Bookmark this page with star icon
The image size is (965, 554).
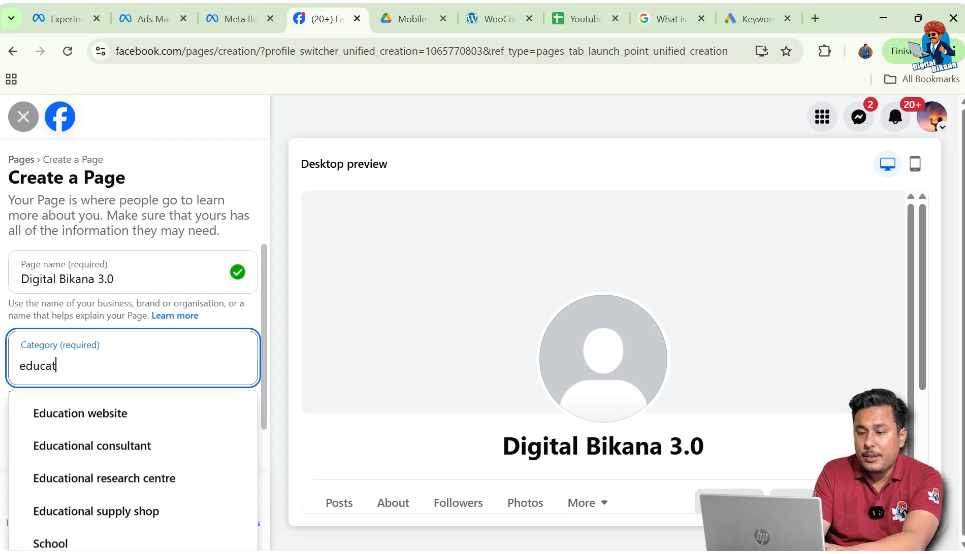tap(786, 51)
